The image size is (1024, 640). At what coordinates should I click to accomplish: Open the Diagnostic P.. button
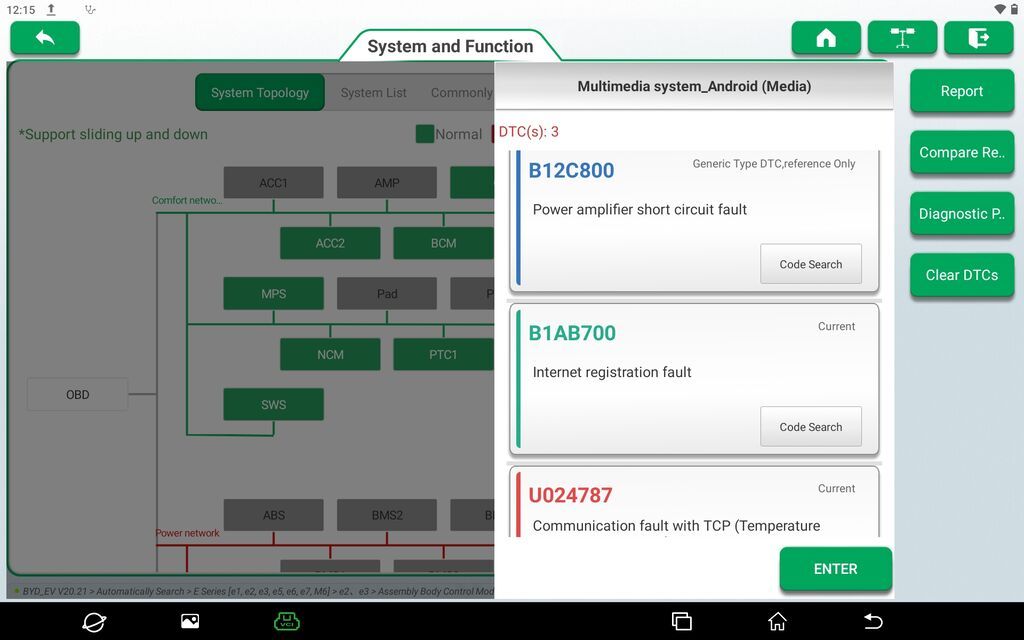coord(962,214)
